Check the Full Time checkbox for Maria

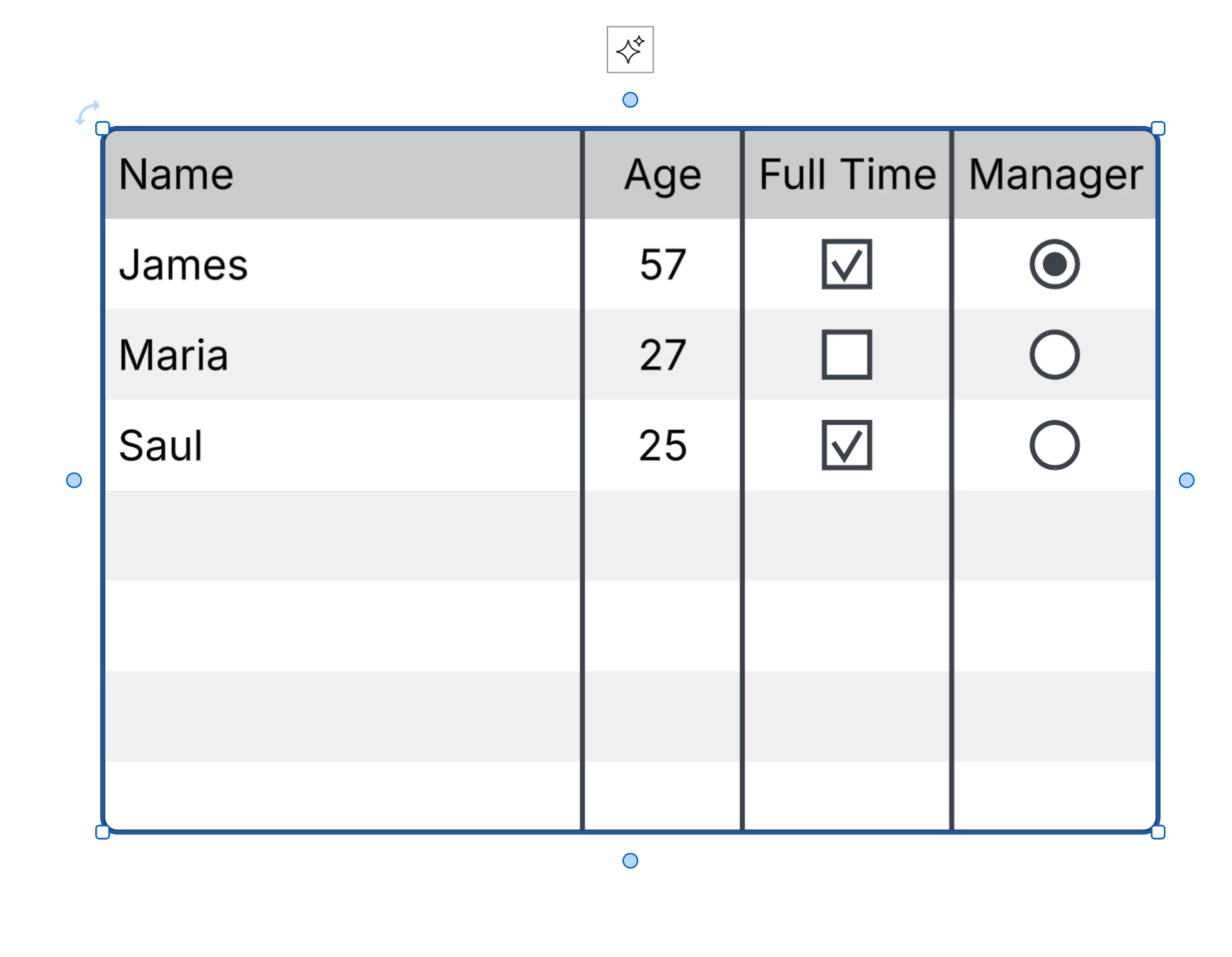[847, 355]
